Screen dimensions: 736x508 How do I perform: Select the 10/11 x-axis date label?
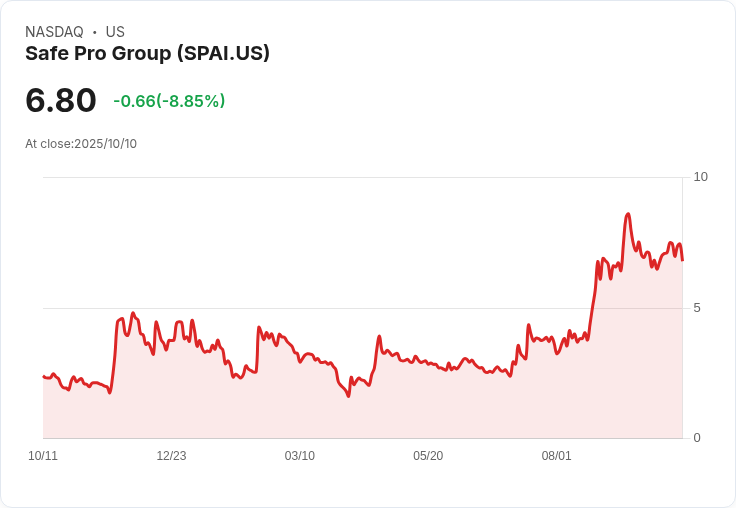pos(43,456)
